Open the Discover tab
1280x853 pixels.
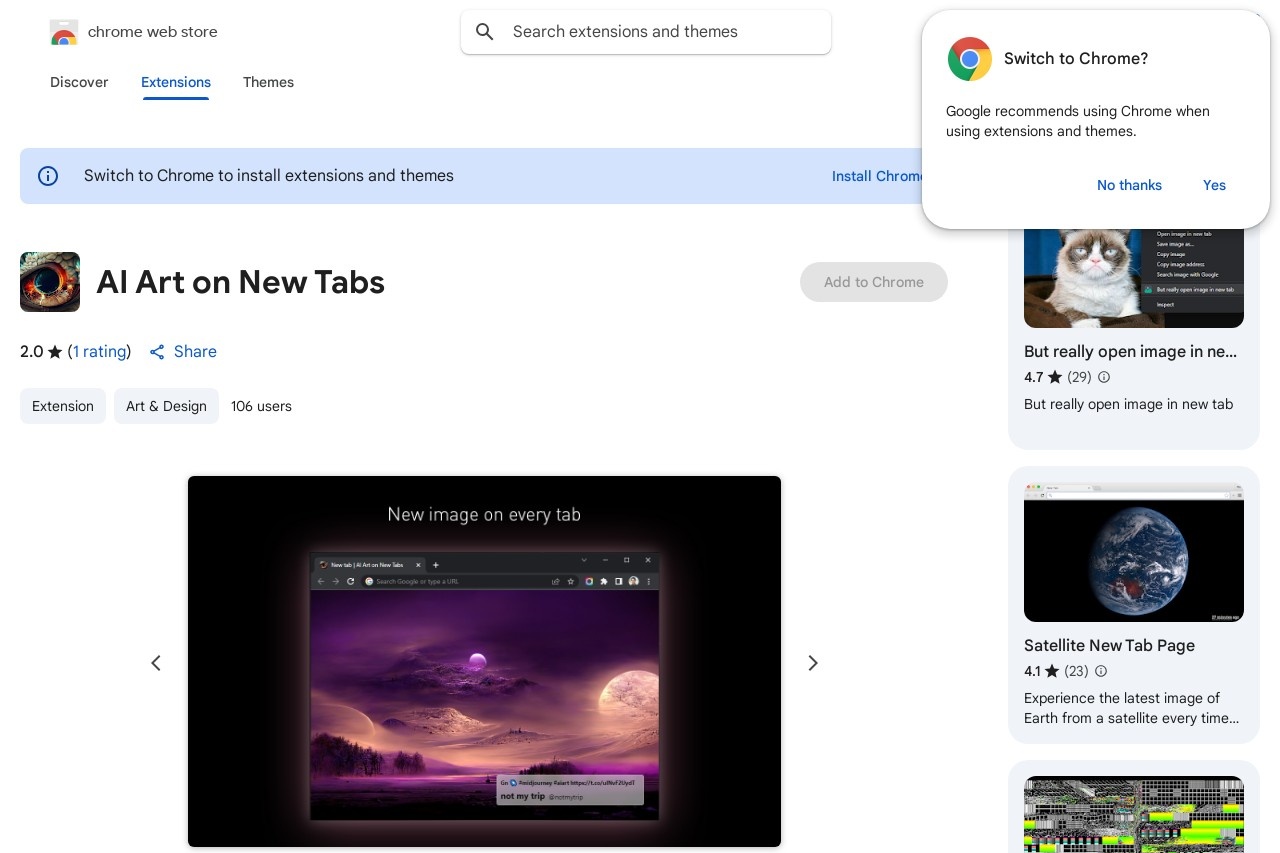tap(79, 82)
